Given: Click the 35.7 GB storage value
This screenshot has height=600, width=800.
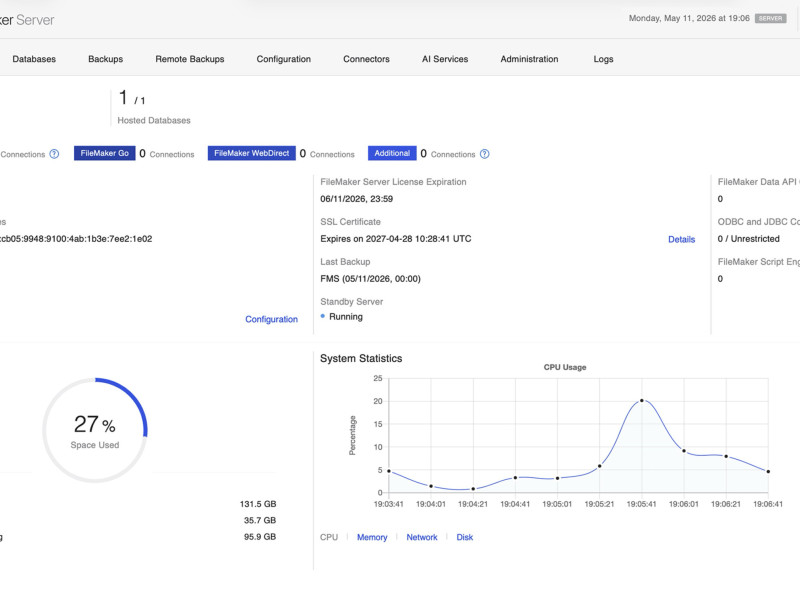Looking at the screenshot, I should tap(260, 520).
